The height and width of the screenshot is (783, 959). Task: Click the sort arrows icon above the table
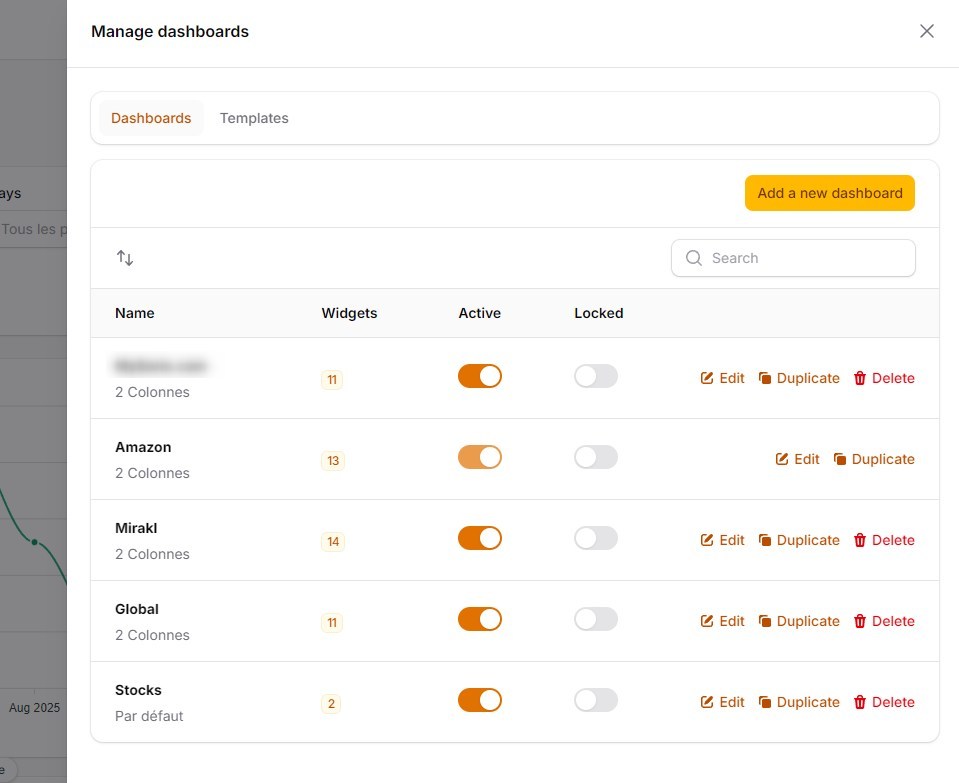tap(125, 257)
